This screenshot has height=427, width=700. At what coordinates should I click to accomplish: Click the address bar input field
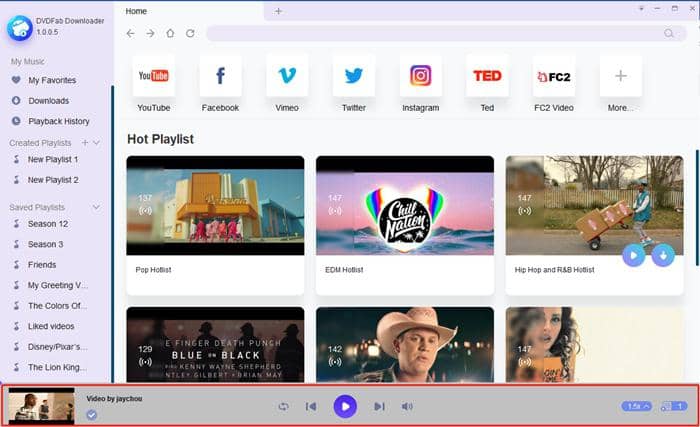click(446, 33)
